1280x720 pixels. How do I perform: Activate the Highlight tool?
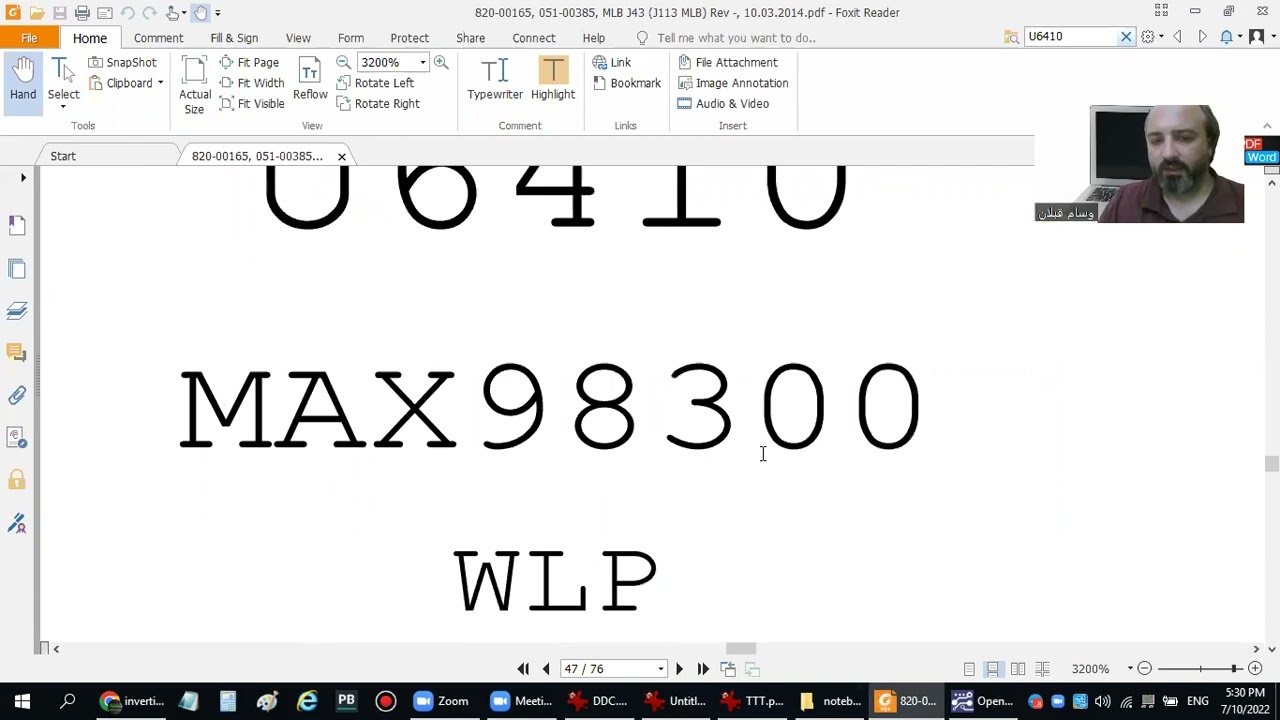[553, 80]
